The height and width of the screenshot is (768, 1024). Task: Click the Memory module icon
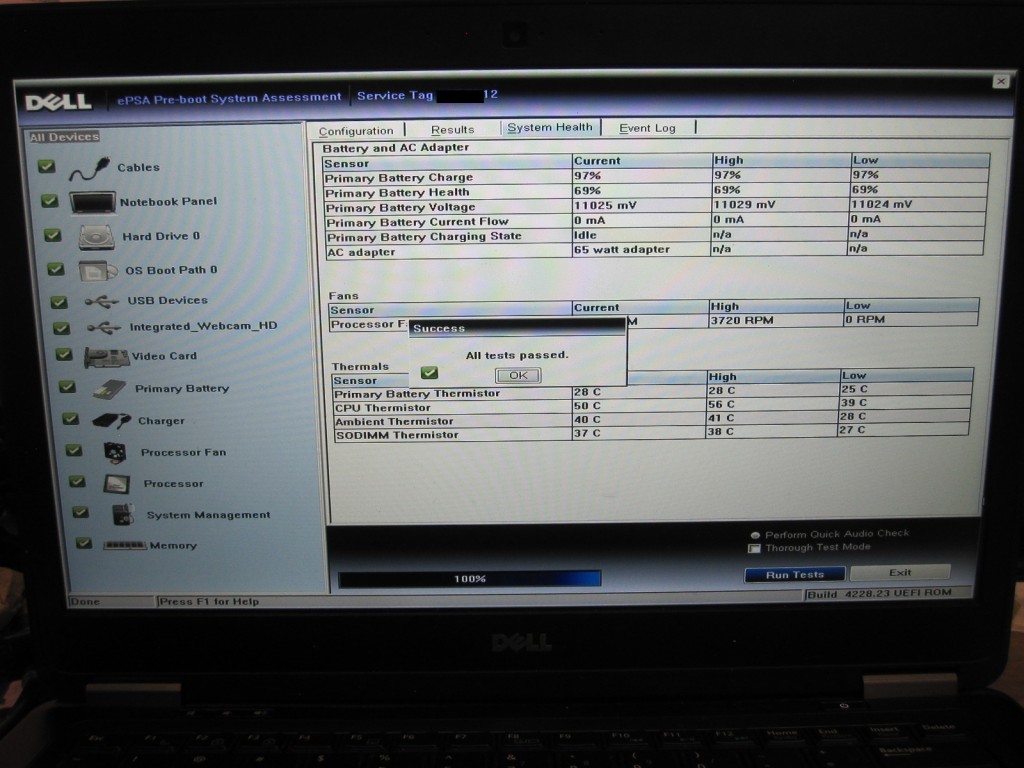click(125, 545)
